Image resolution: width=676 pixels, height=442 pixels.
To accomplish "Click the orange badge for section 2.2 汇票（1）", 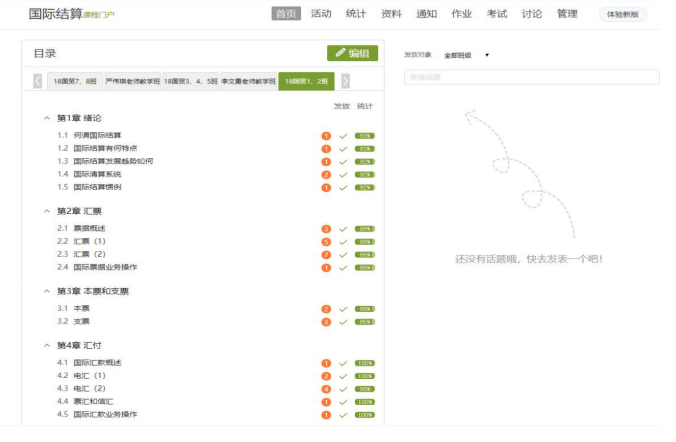I will click(x=326, y=241).
